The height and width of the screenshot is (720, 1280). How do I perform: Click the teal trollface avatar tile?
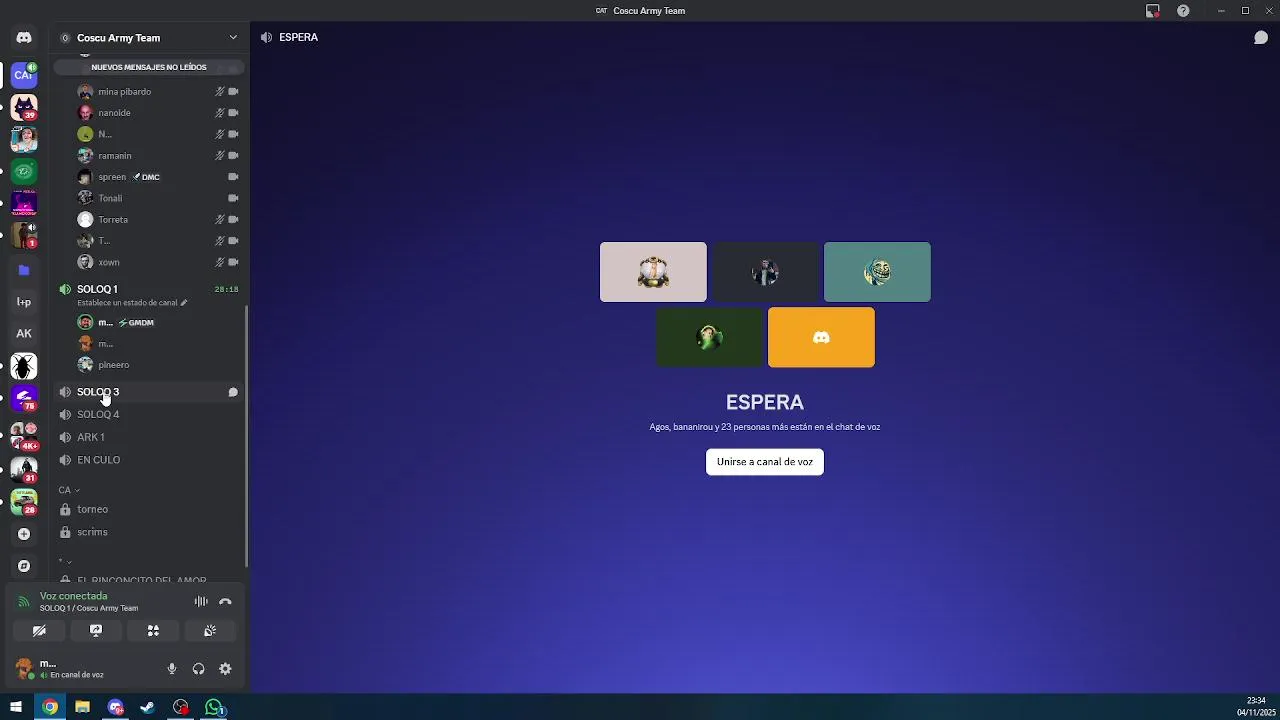(x=877, y=272)
